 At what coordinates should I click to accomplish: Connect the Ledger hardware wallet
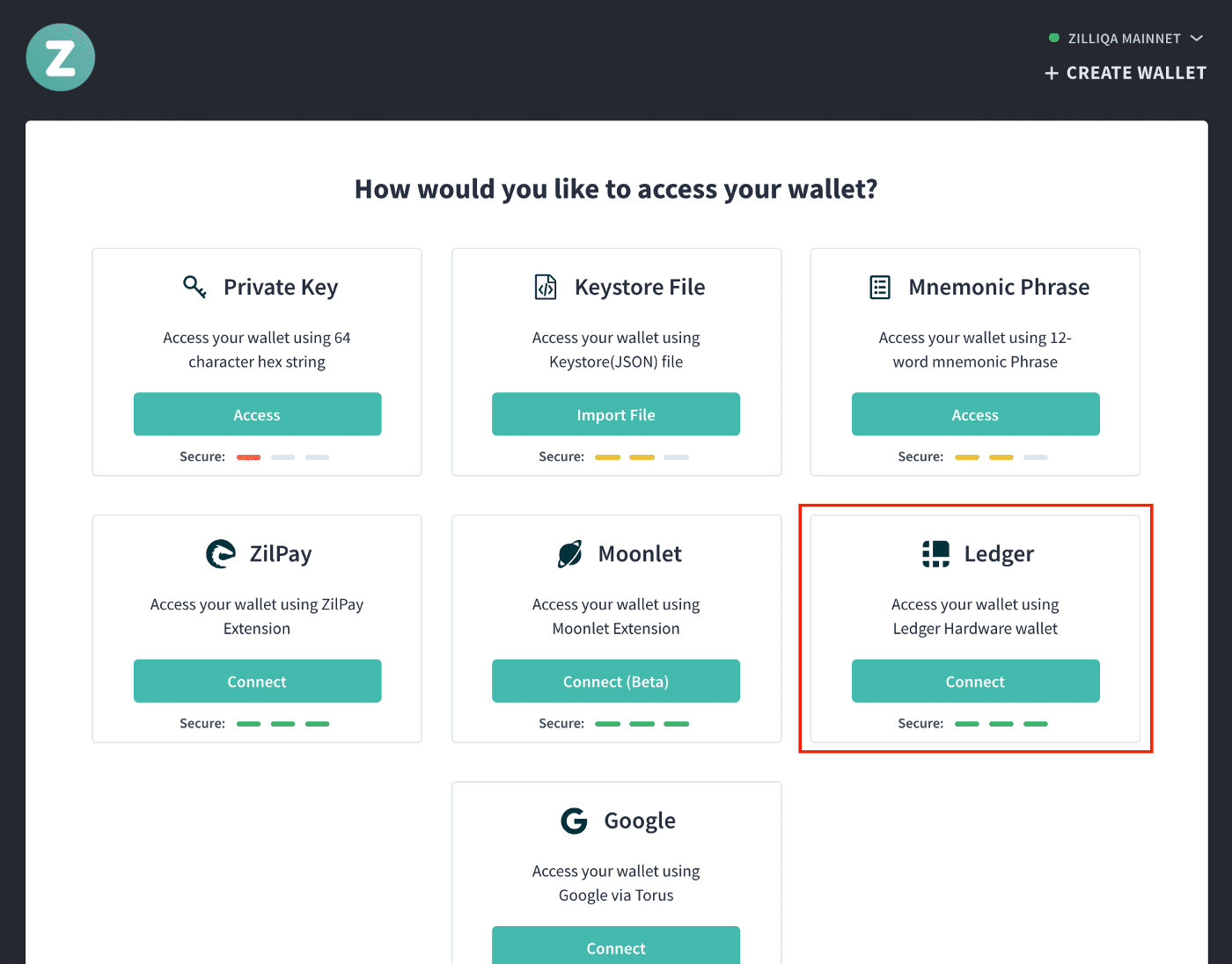coord(975,682)
